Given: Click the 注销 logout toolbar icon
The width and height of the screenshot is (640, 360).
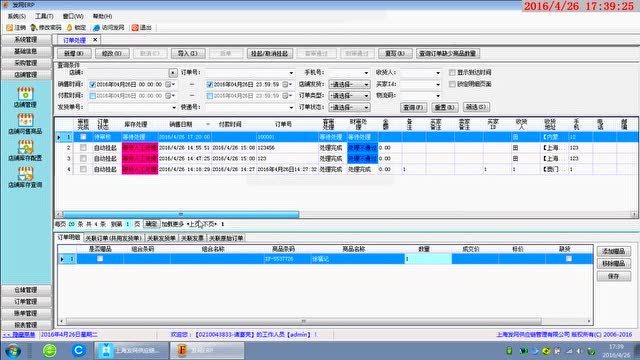Looking at the screenshot, I should click(16, 27).
